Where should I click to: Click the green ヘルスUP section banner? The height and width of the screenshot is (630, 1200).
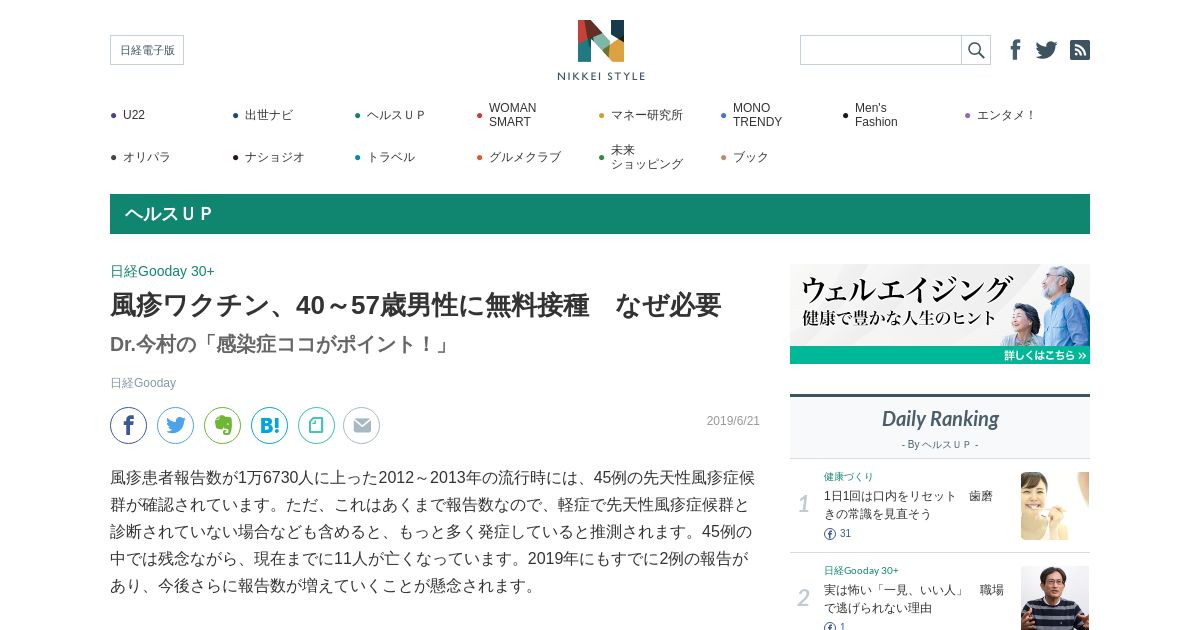coord(600,214)
